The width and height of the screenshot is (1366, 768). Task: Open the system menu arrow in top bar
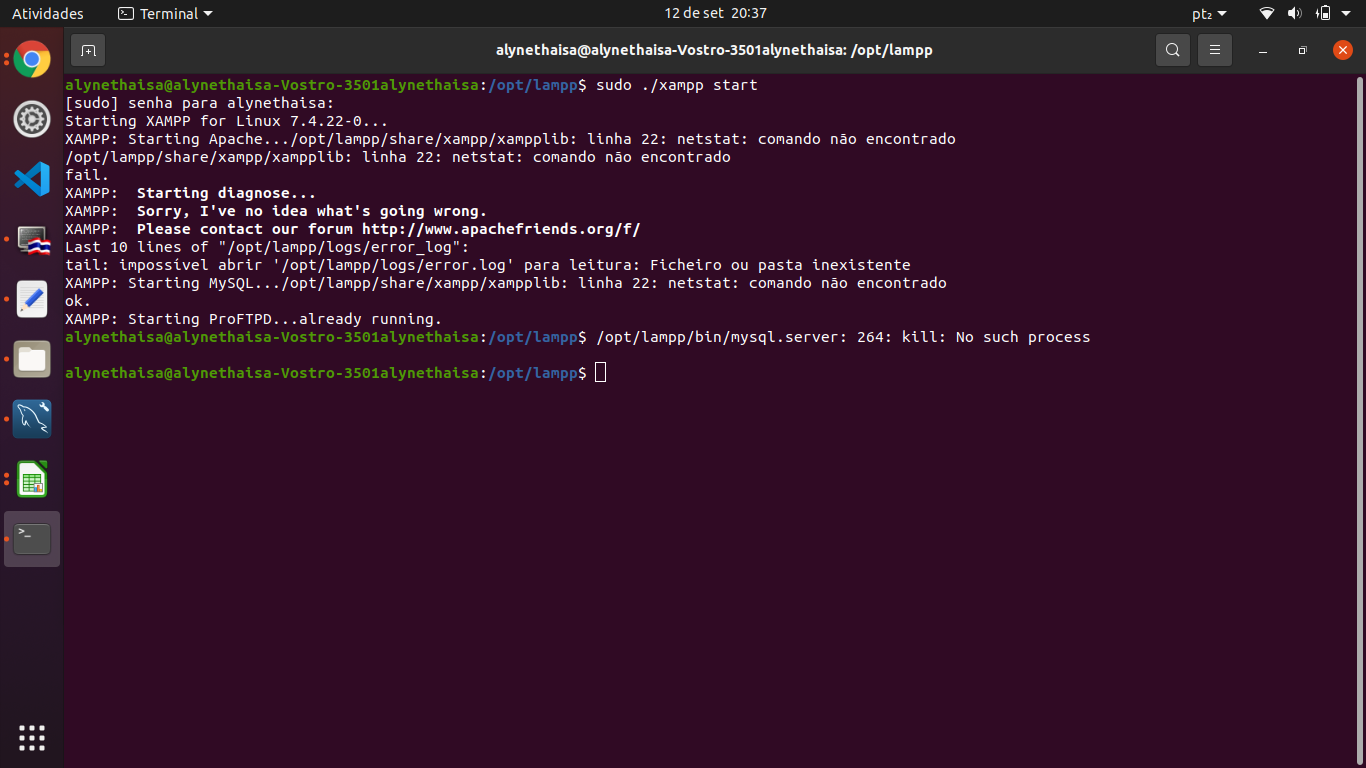tap(1347, 14)
